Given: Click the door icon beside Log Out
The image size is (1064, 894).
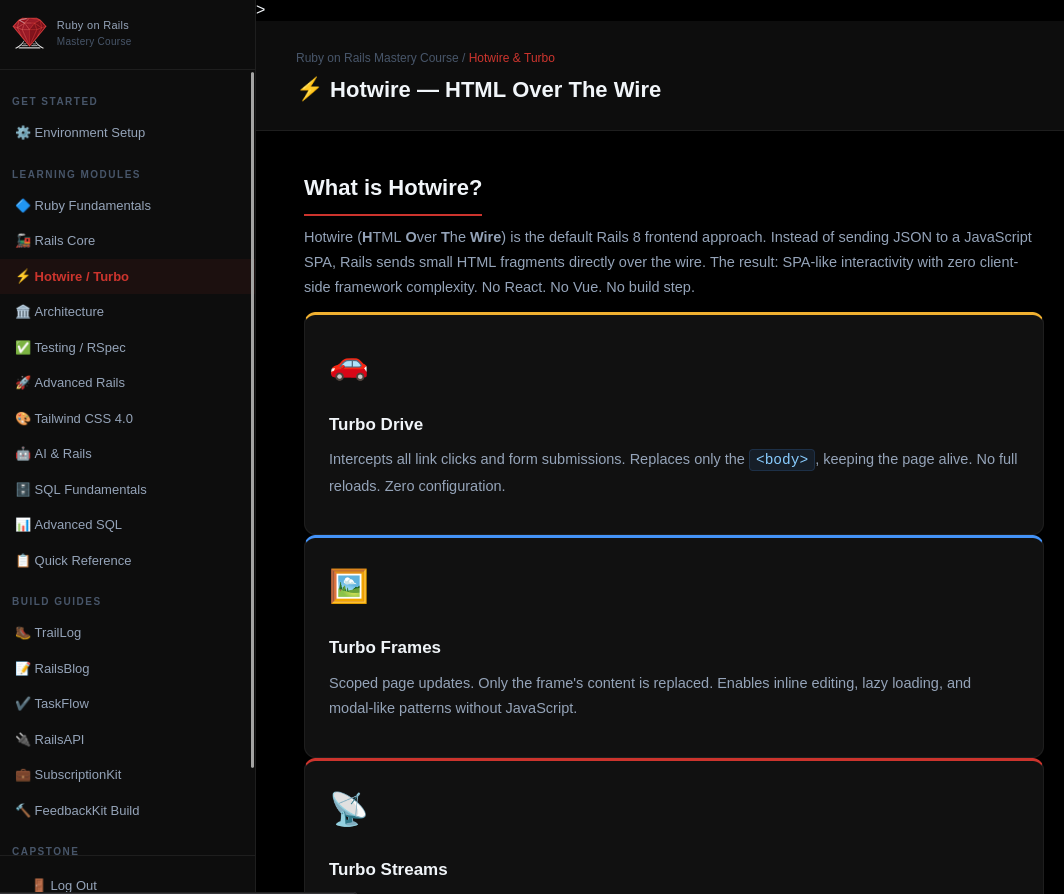Looking at the screenshot, I should (x=39, y=885).
